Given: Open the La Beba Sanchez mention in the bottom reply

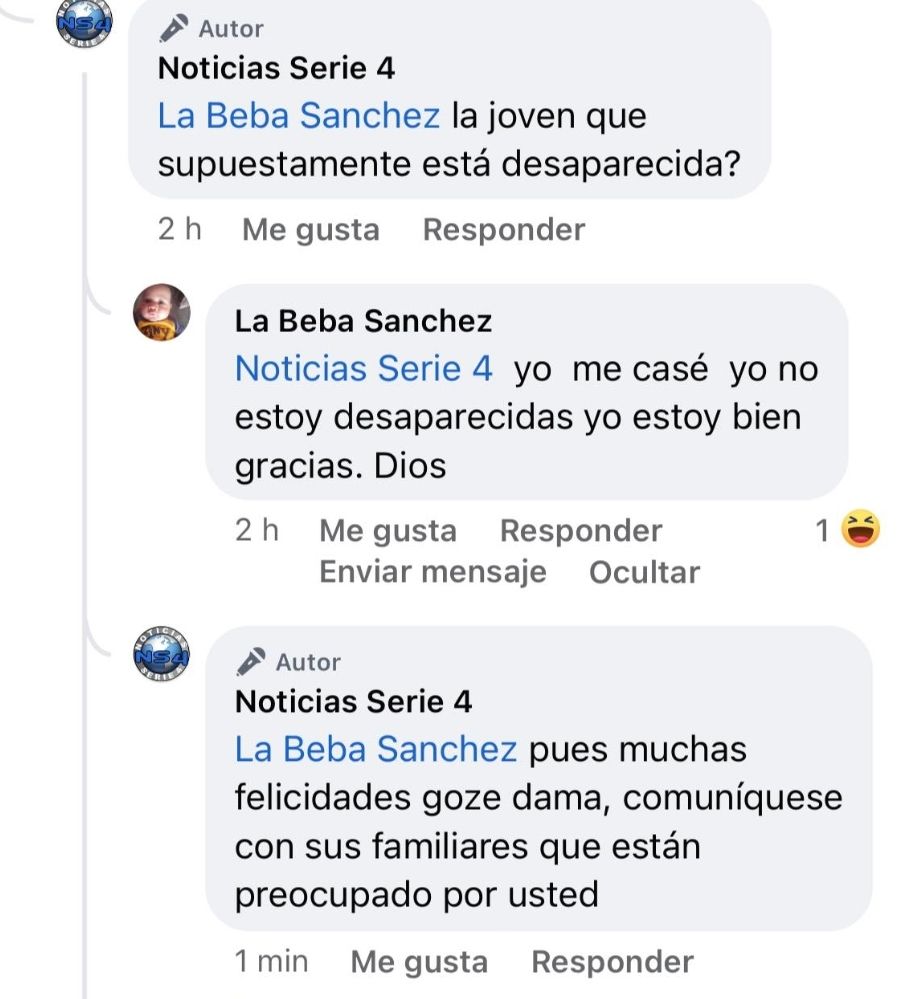Looking at the screenshot, I should click(375, 749).
